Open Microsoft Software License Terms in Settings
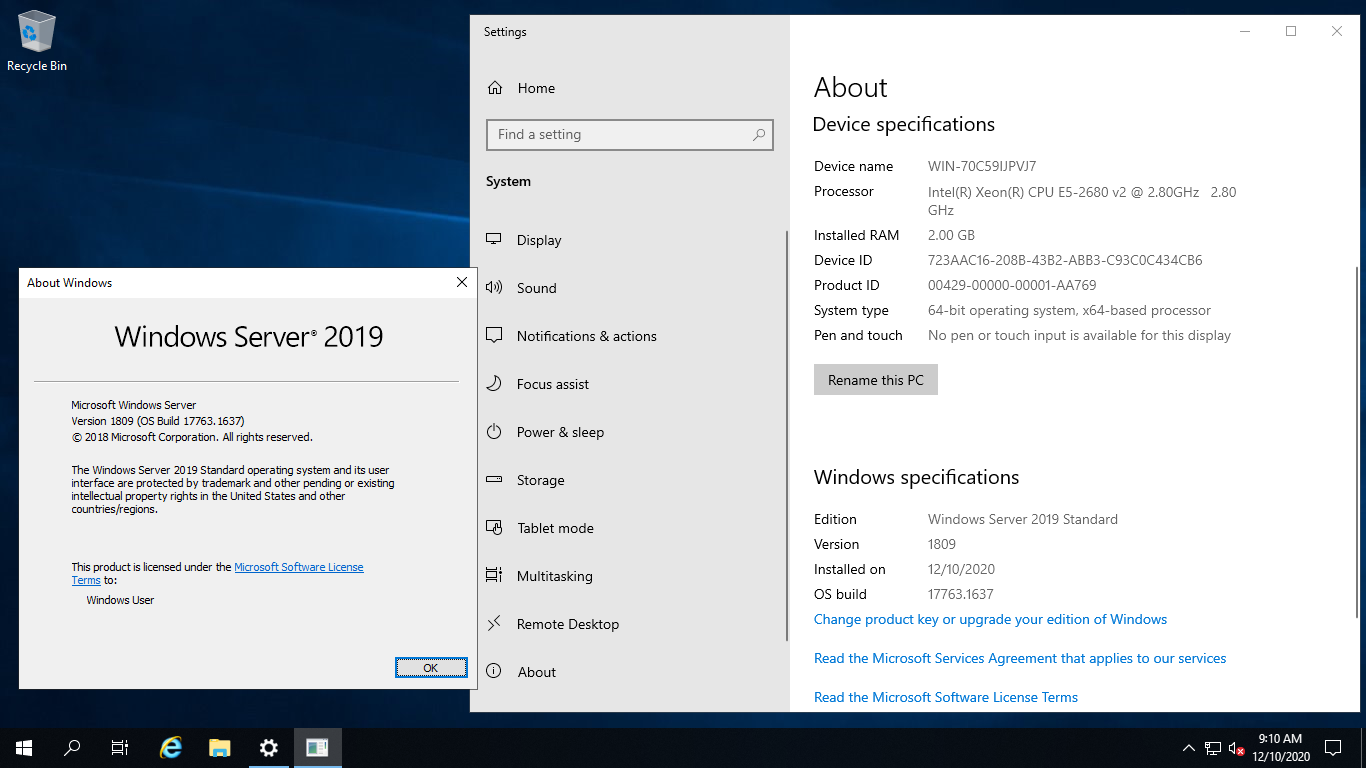Screen dimensions: 1366x768 946,697
